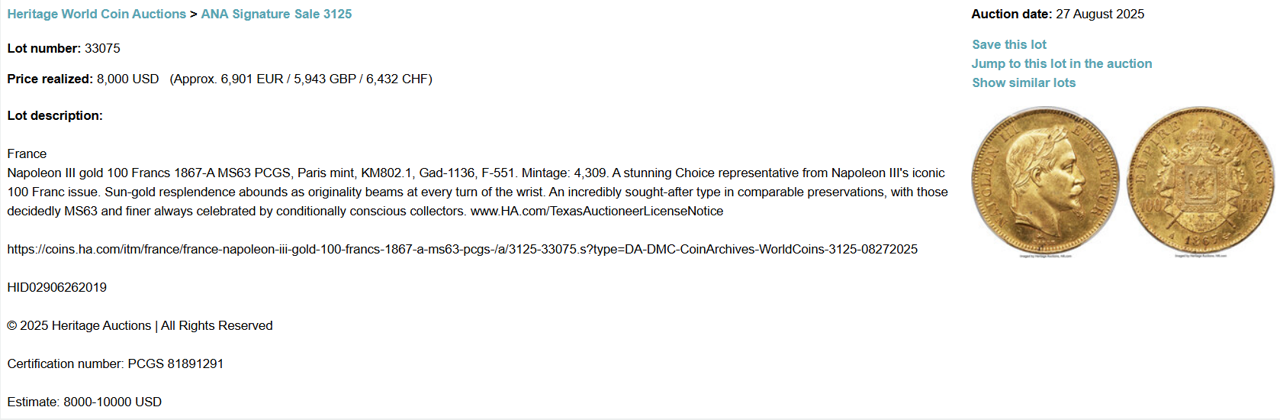Click the Save this lot link

[1009, 44]
